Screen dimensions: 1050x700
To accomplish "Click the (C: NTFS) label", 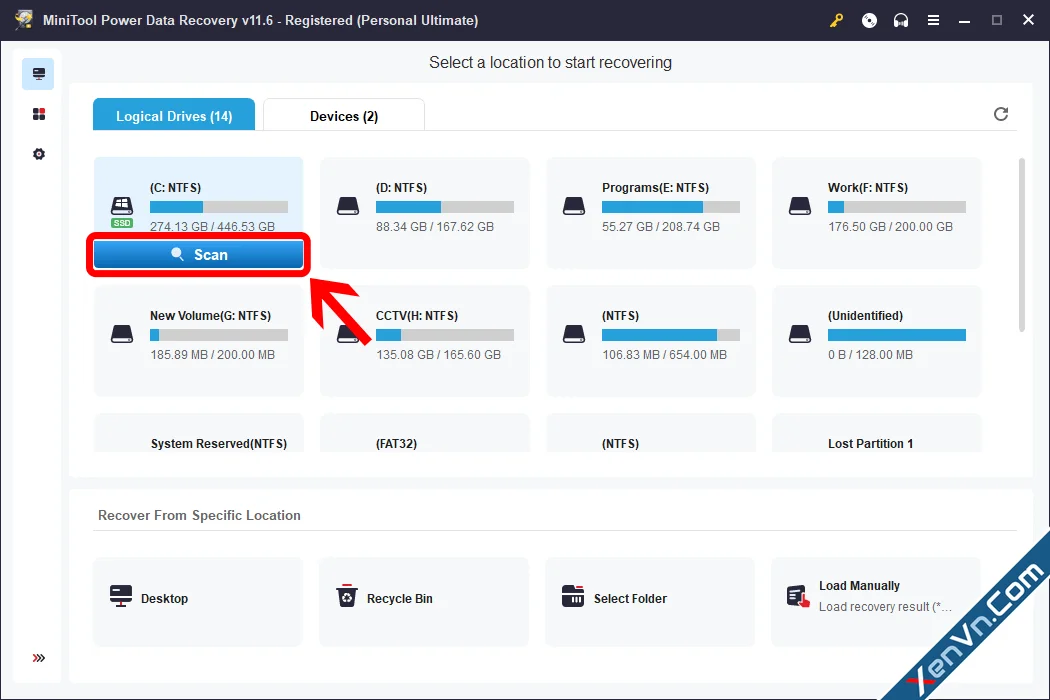I will (x=175, y=188).
